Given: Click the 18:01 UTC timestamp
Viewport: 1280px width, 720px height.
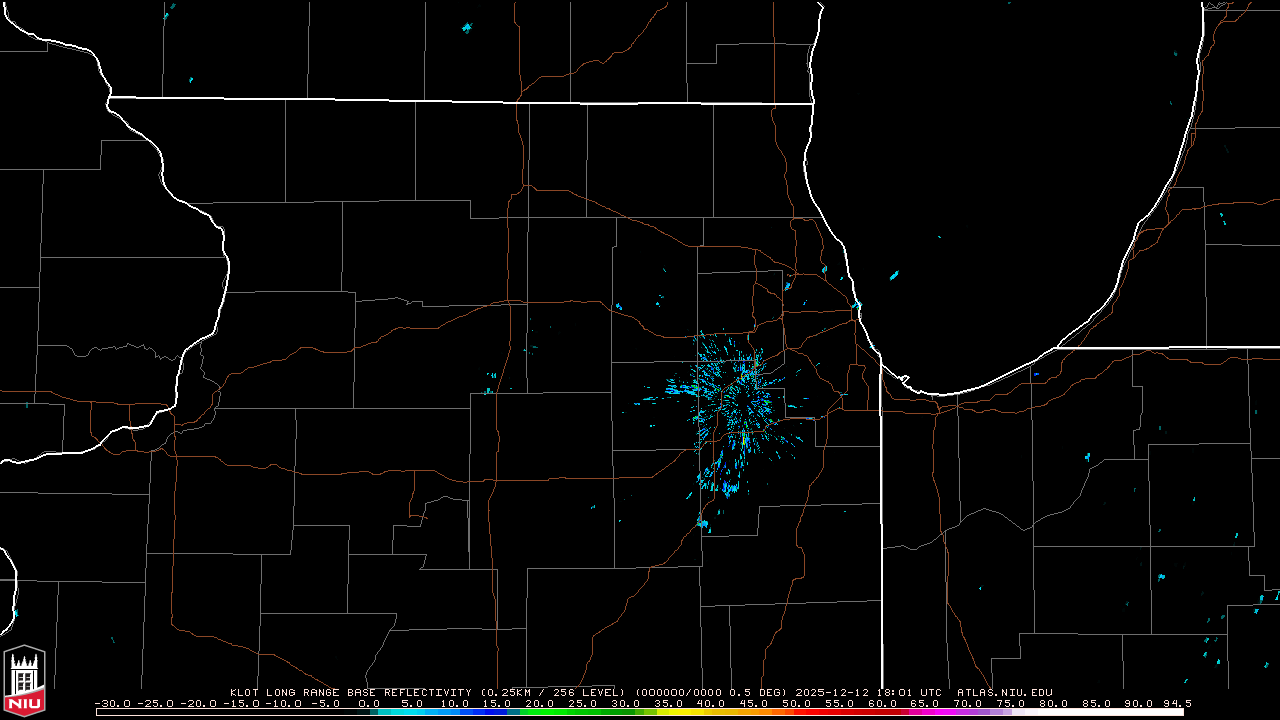Looking at the screenshot, I should point(909,692).
